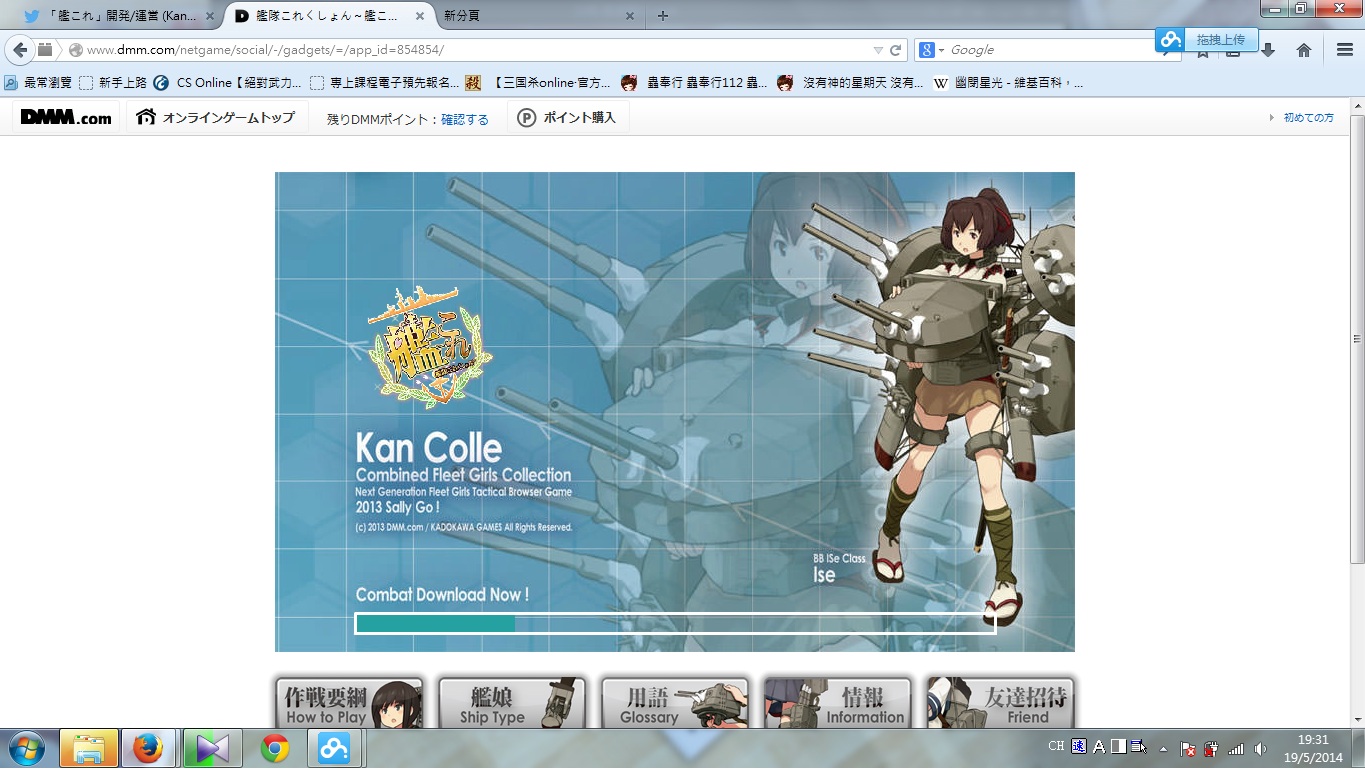This screenshot has height=772, width=1365.
Task: Show hidden tray icons arrow
Action: click(x=1162, y=748)
